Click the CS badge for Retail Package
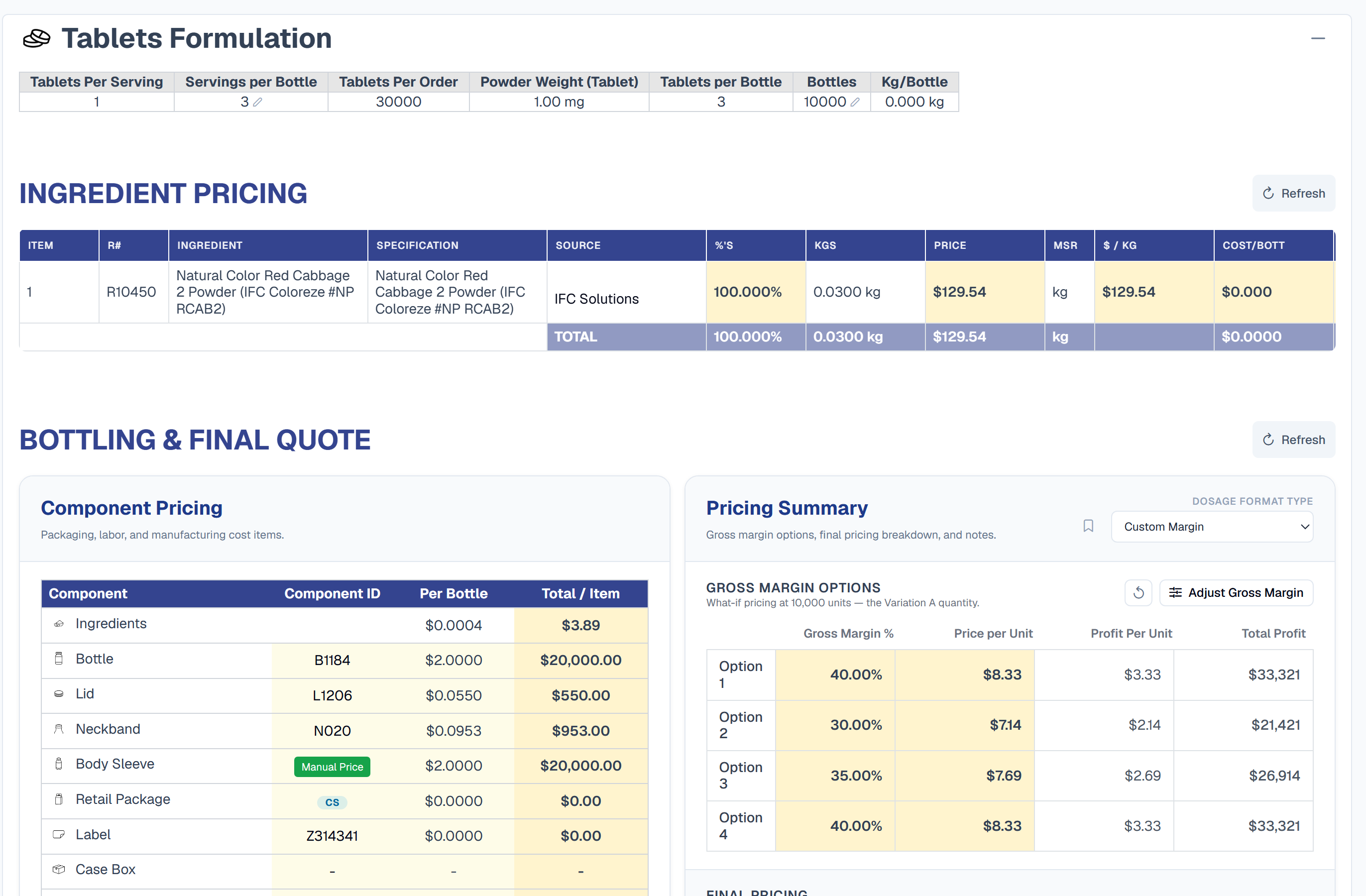1366x896 pixels. pyautogui.click(x=332, y=802)
